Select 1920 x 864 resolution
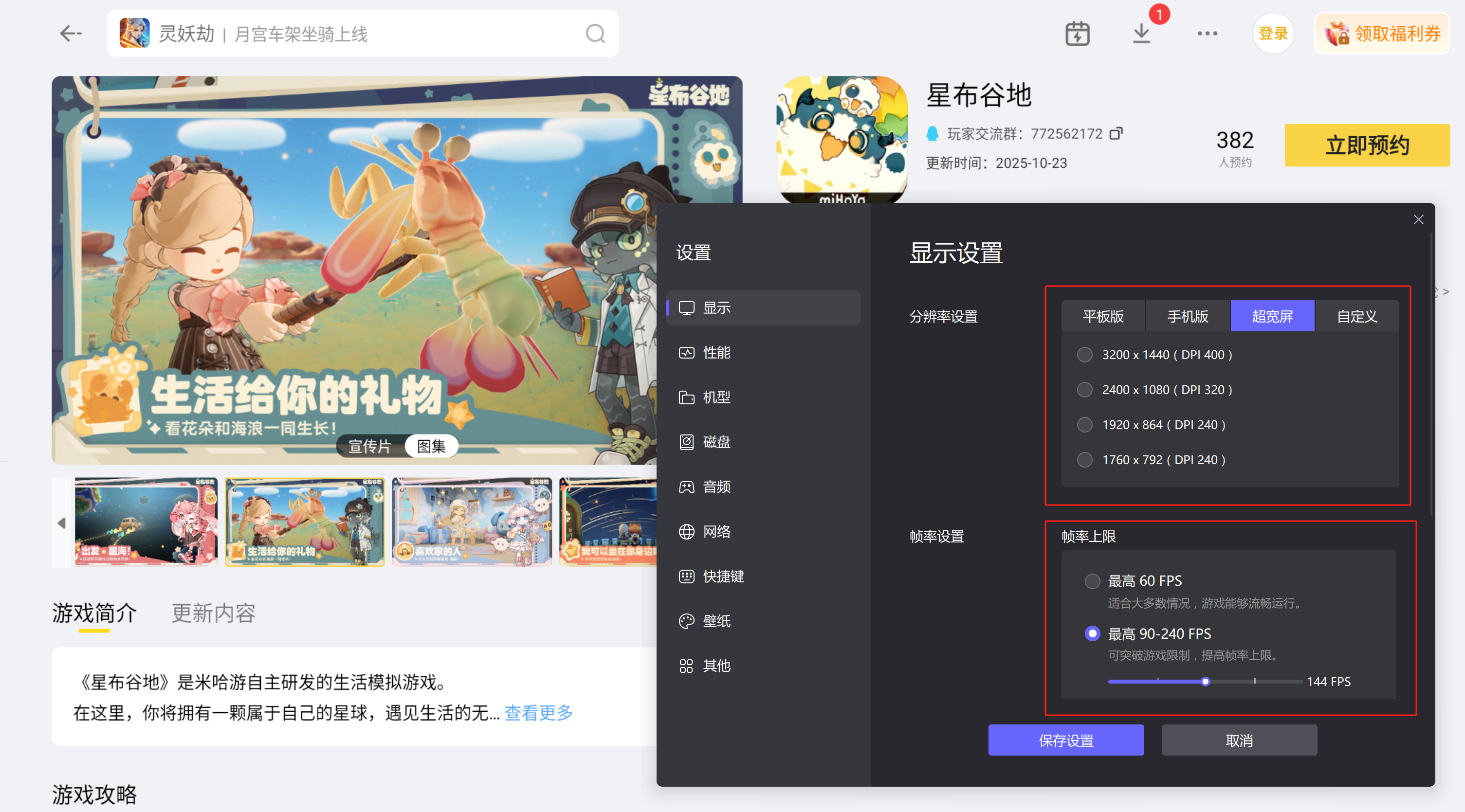1465x812 pixels. (x=1084, y=425)
